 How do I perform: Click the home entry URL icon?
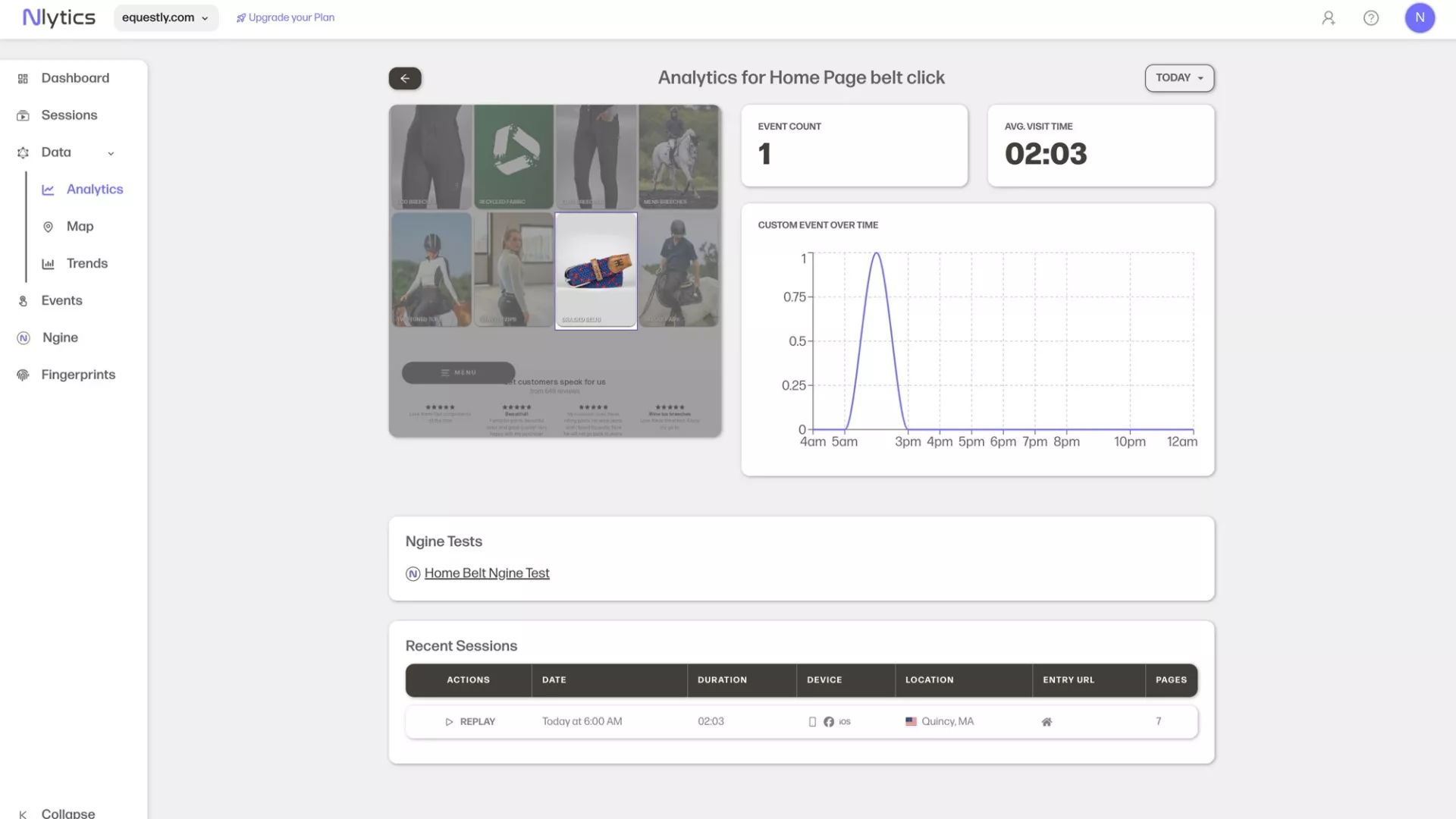point(1046,722)
